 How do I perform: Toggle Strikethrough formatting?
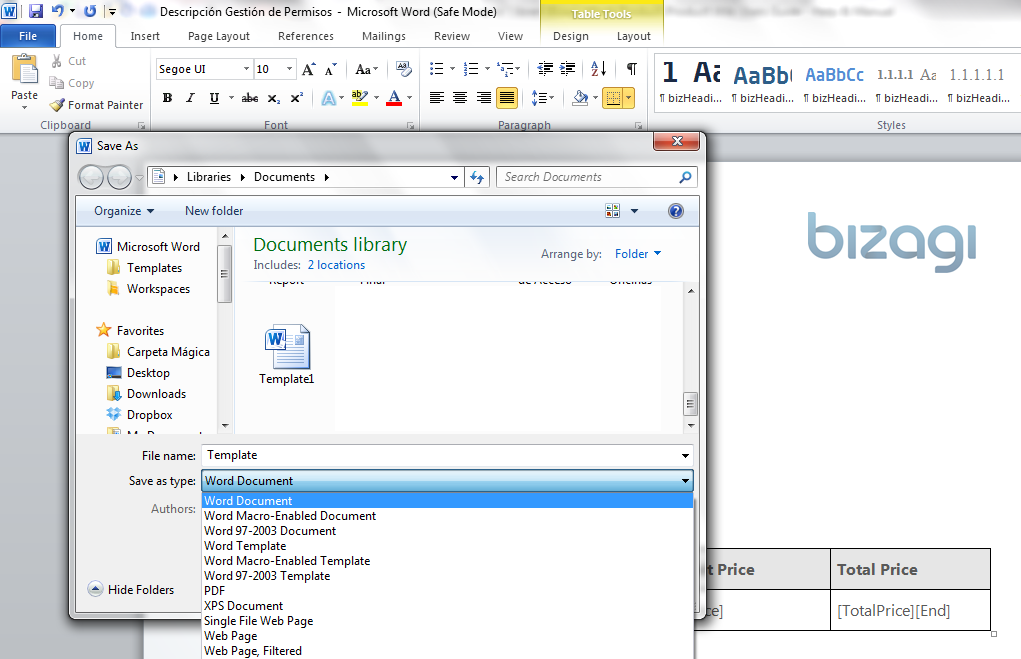coord(250,98)
